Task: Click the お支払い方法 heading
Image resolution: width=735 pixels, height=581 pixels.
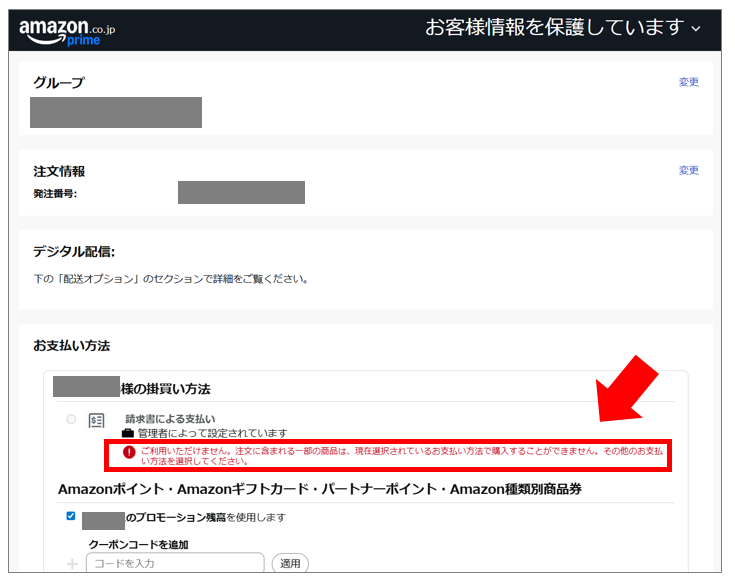Action: coord(71,346)
